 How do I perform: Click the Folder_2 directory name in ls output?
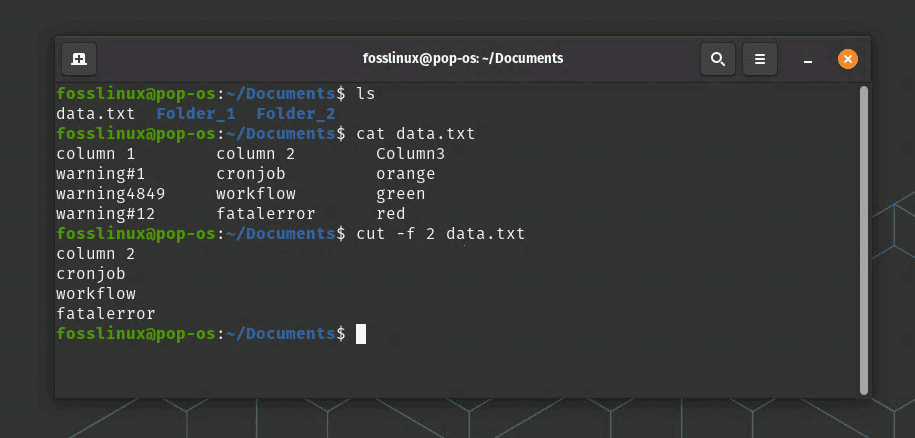pyautogui.click(x=295, y=114)
